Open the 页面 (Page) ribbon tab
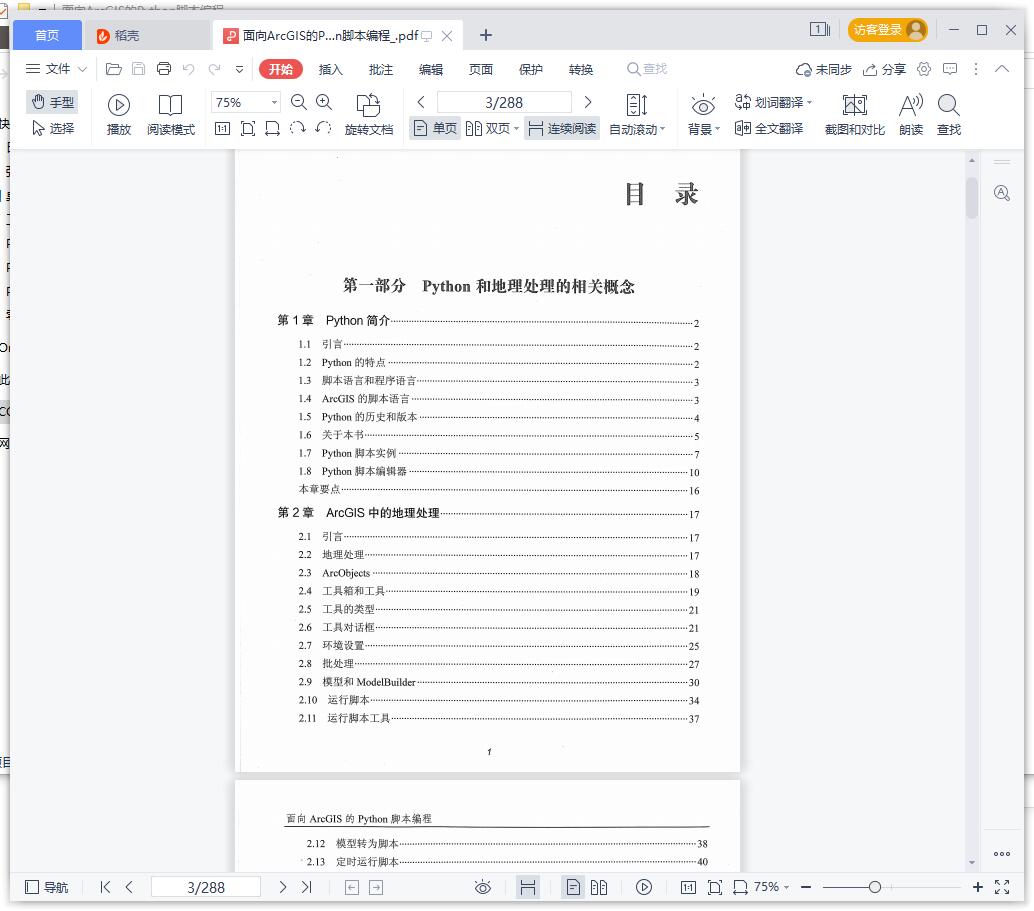The height and width of the screenshot is (911, 1034). click(x=481, y=69)
